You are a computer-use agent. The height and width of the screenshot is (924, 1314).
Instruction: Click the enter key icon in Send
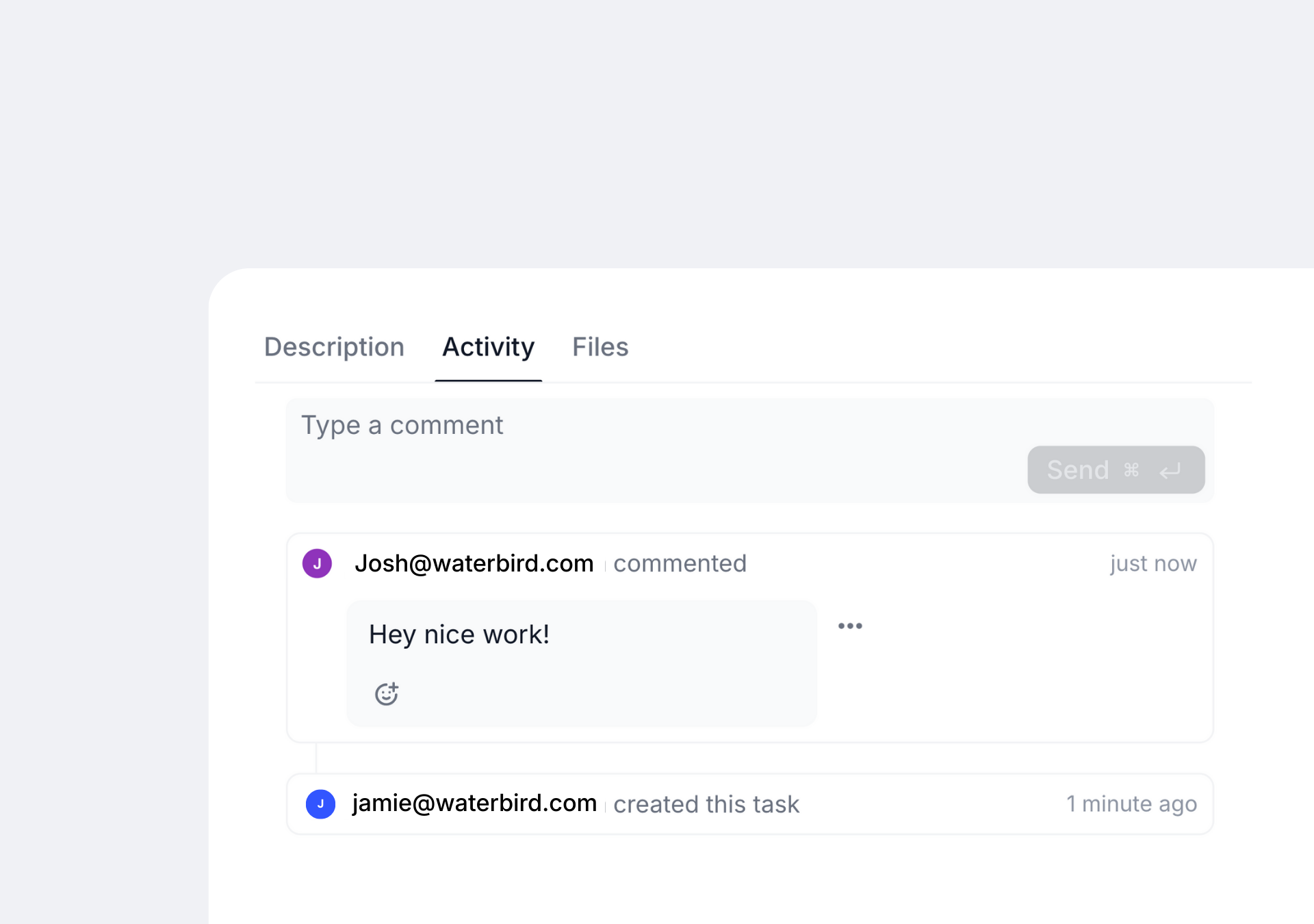1170,470
